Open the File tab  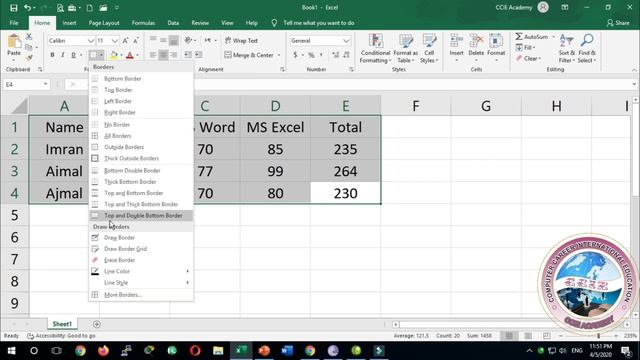(x=14, y=23)
